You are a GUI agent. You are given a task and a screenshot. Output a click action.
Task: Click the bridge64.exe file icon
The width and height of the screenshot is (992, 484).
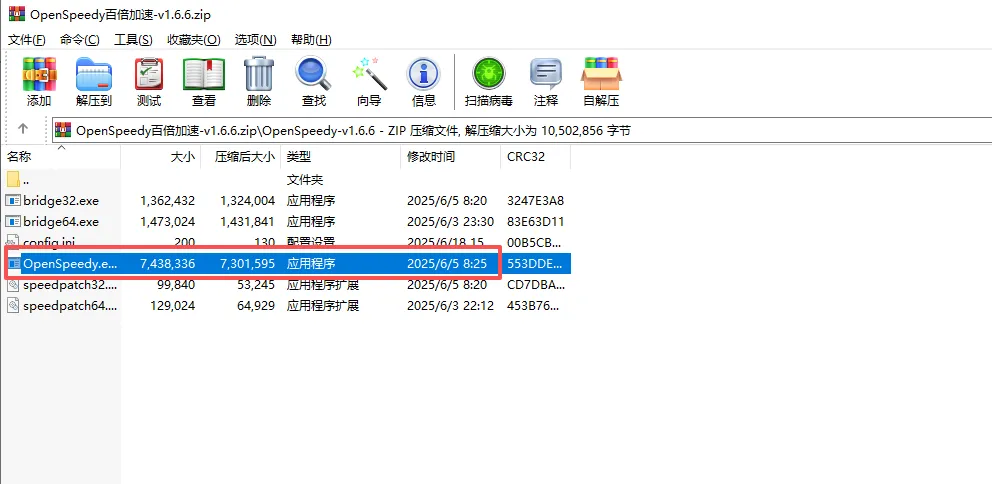coord(13,222)
